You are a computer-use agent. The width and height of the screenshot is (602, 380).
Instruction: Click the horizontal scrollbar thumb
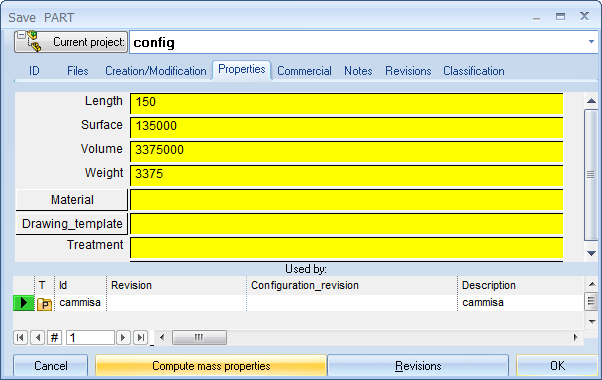tap(199, 338)
